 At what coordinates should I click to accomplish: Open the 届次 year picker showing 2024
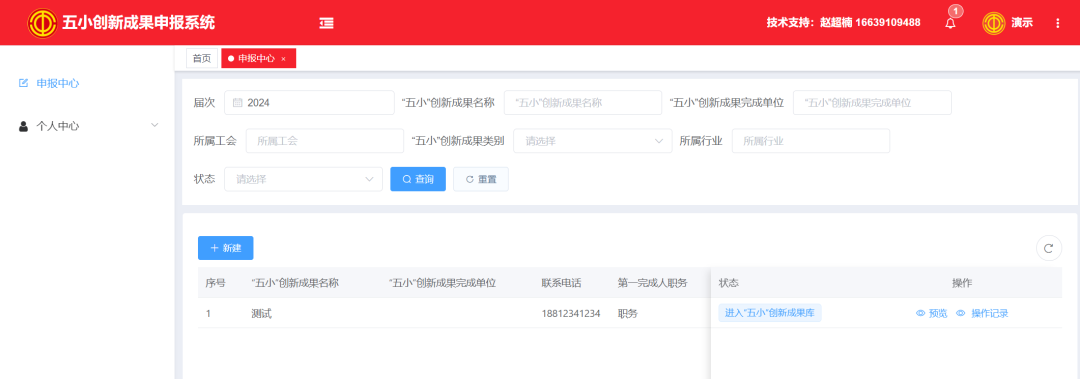click(309, 103)
